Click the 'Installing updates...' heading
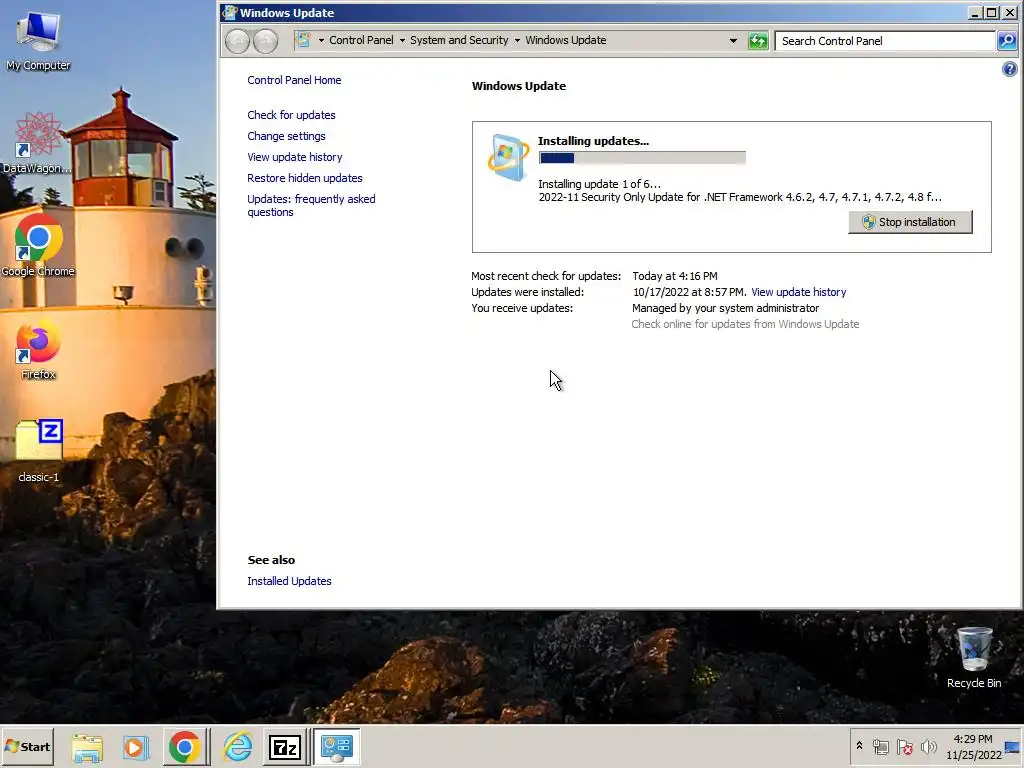Screen dimensions: 1024x768 [593, 141]
